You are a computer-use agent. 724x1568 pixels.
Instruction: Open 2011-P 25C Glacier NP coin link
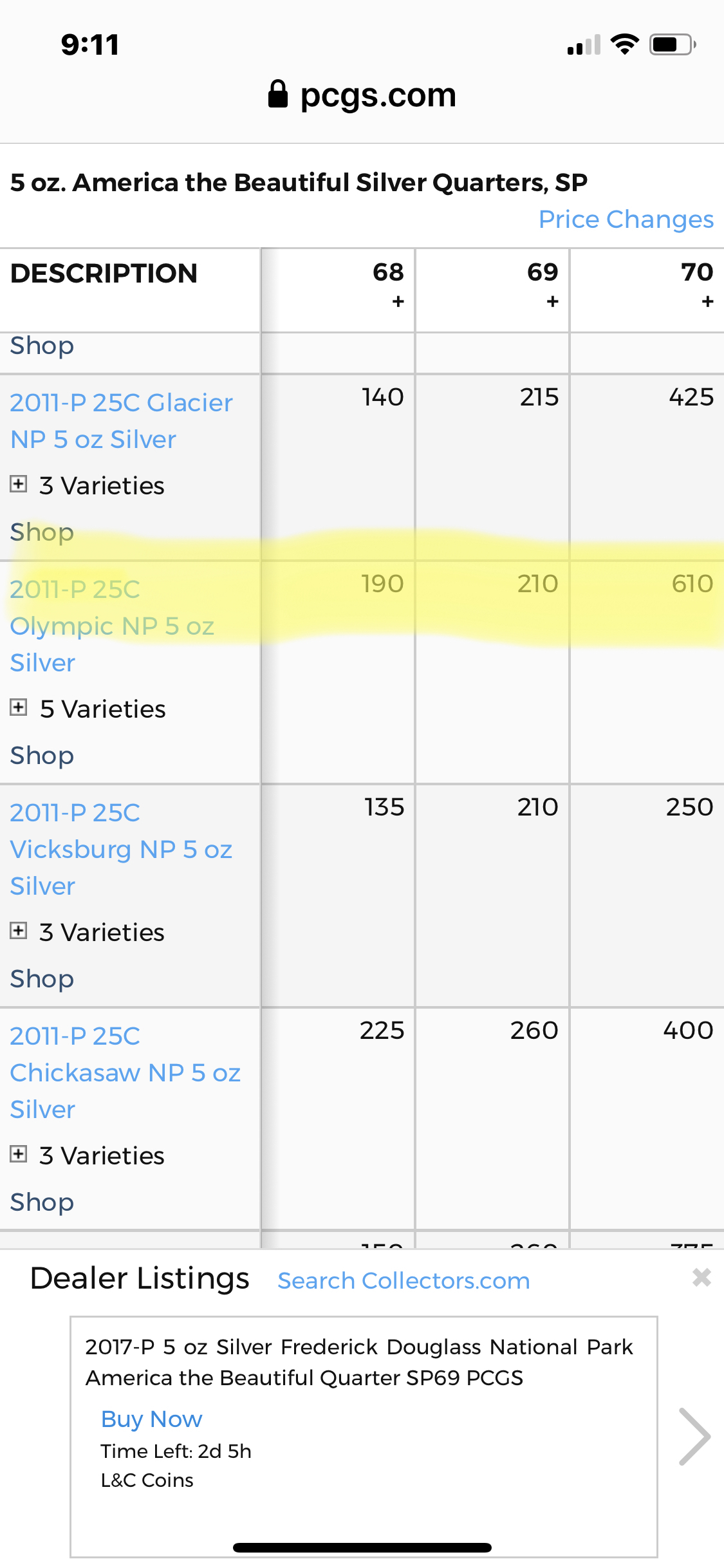point(122,421)
